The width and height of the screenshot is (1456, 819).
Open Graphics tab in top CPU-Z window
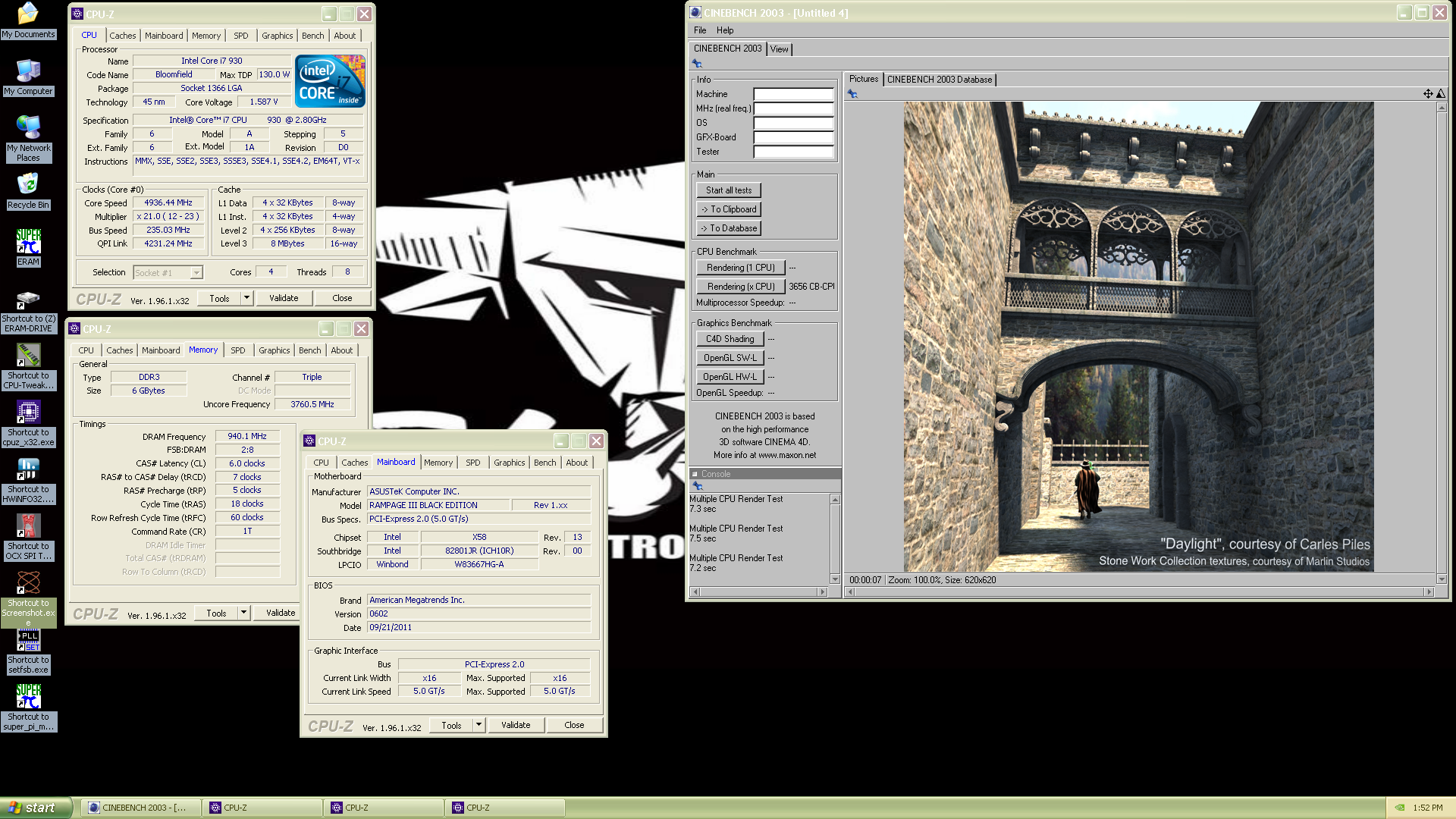point(277,36)
